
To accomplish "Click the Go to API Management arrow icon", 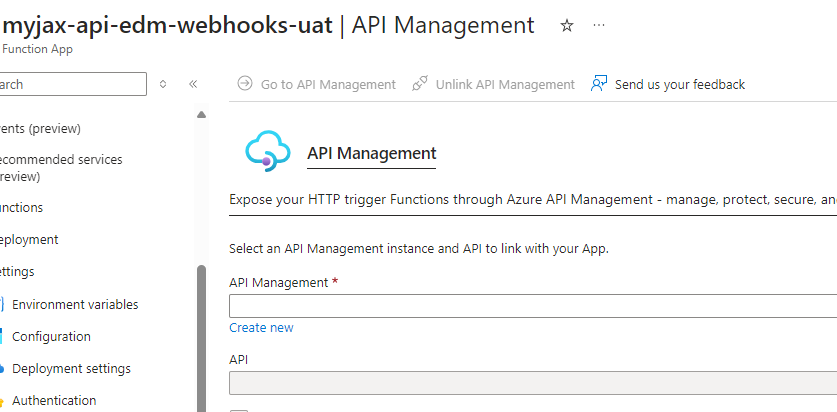I will 244,84.
